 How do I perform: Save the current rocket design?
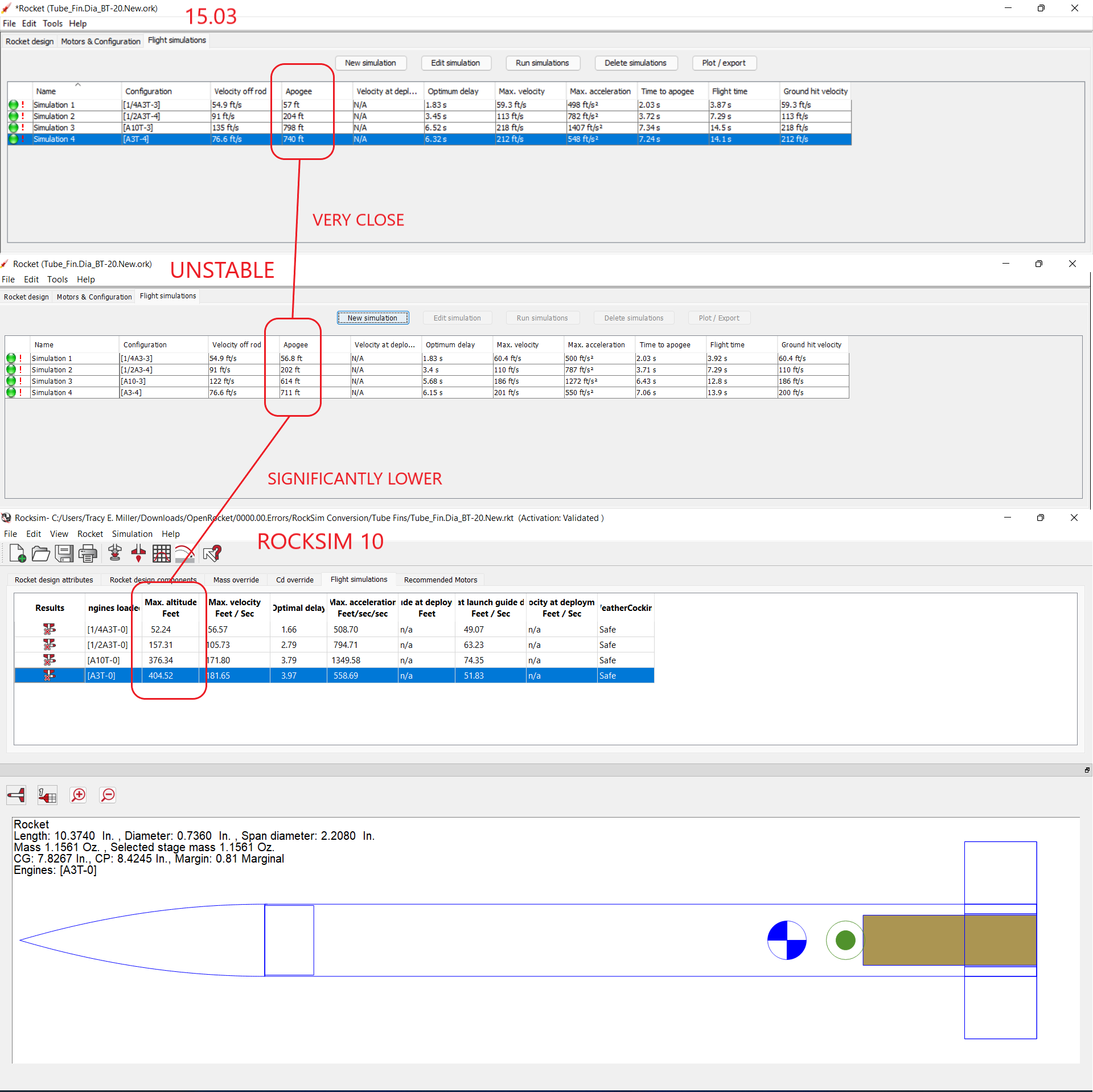[64, 553]
